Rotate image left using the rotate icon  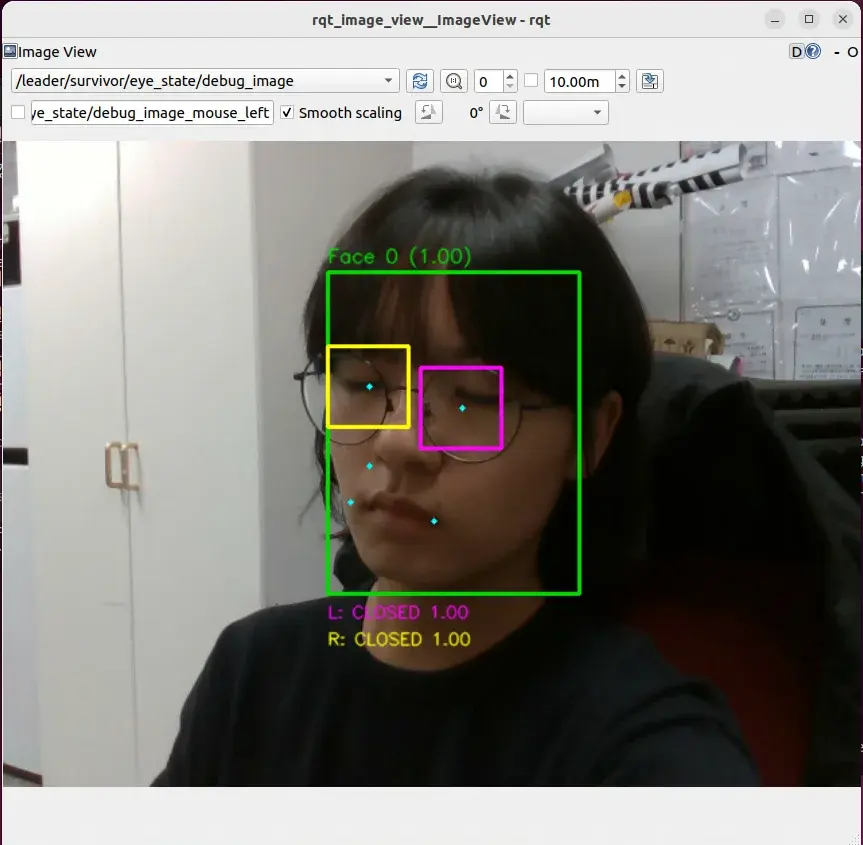coord(428,113)
